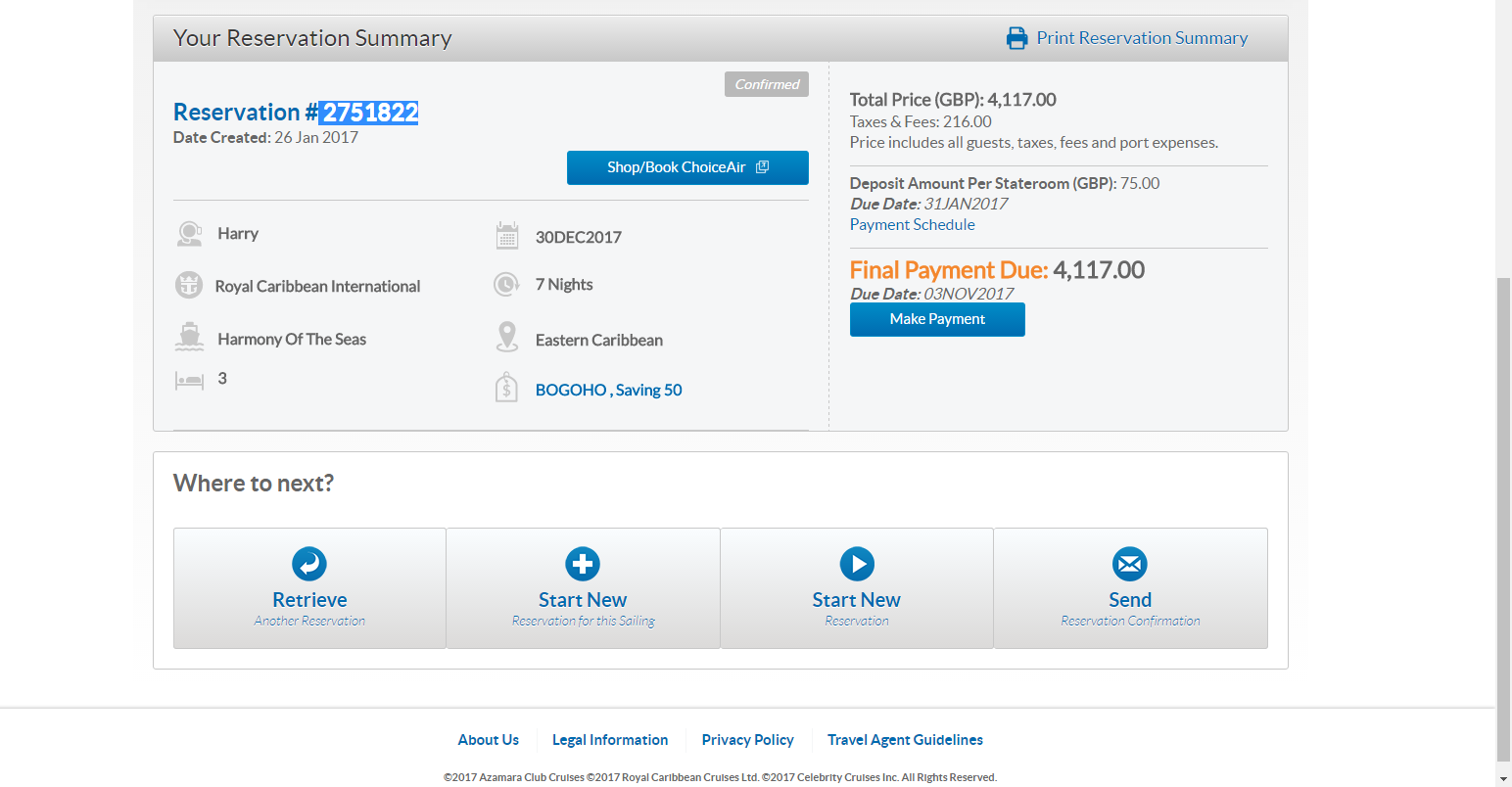This screenshot has width=1512, height=787.
Task: Click the Total Price (GBP) text
Action: (x=953, y=100)
